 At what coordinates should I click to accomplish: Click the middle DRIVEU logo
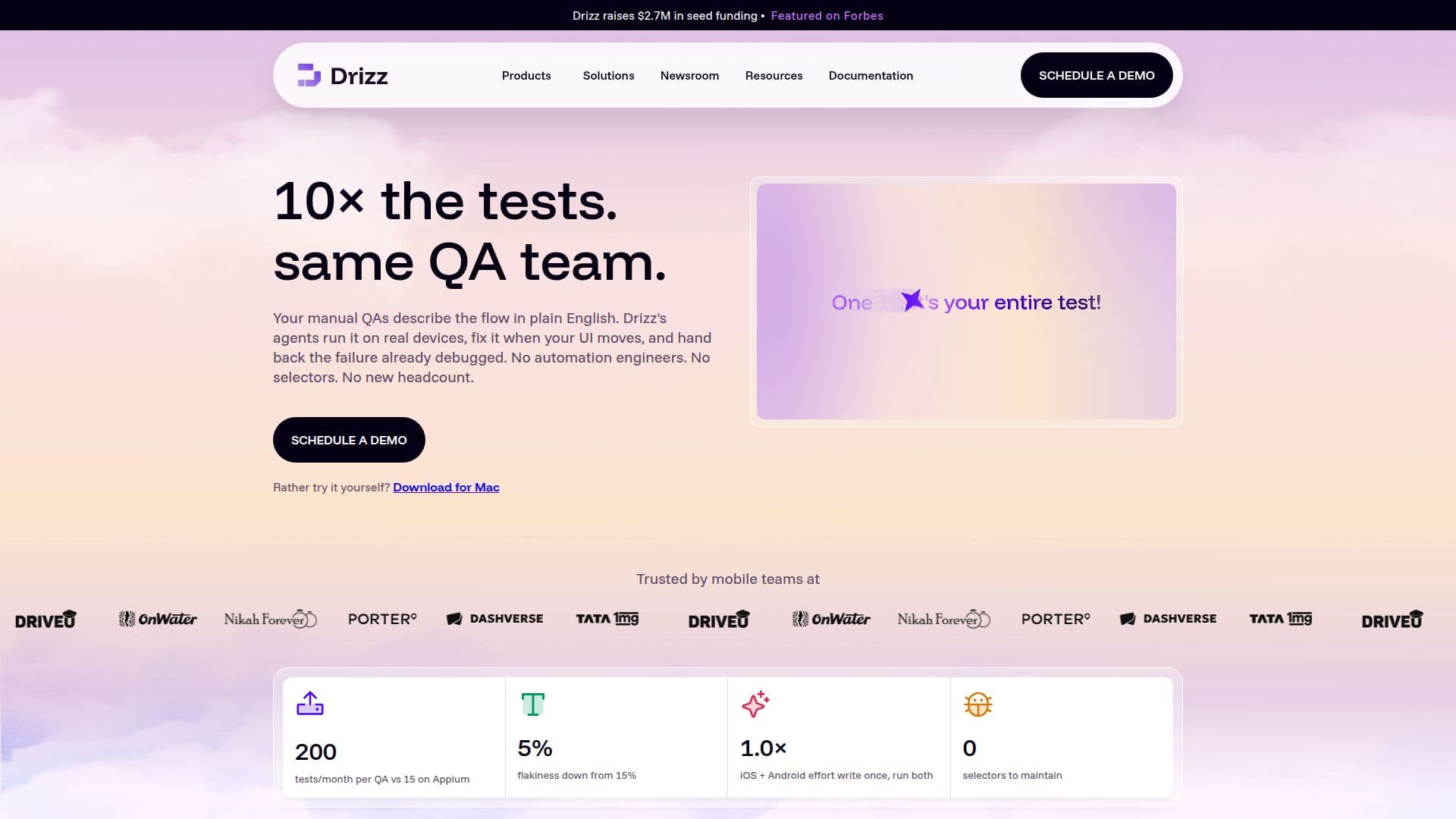pos(719,620)
